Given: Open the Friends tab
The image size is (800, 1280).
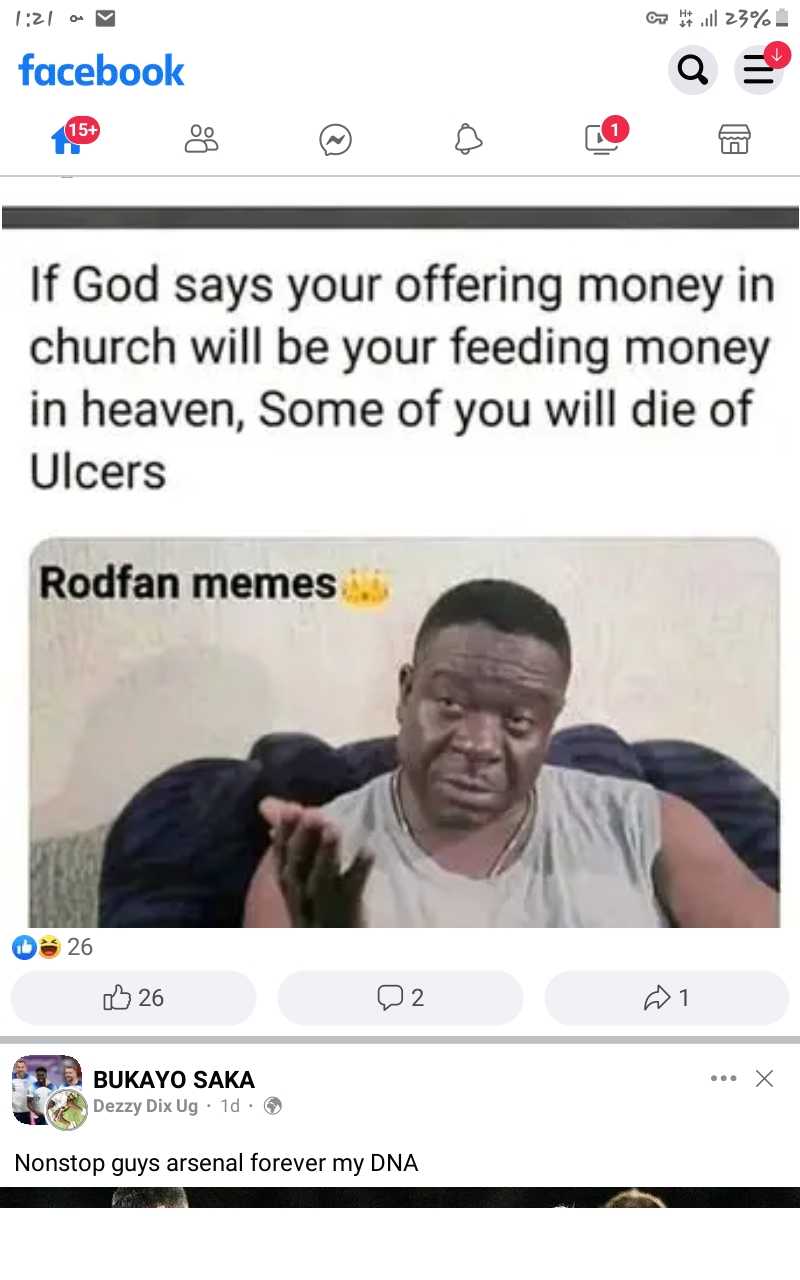Looking at the screenshot, I should coord(201,139).
